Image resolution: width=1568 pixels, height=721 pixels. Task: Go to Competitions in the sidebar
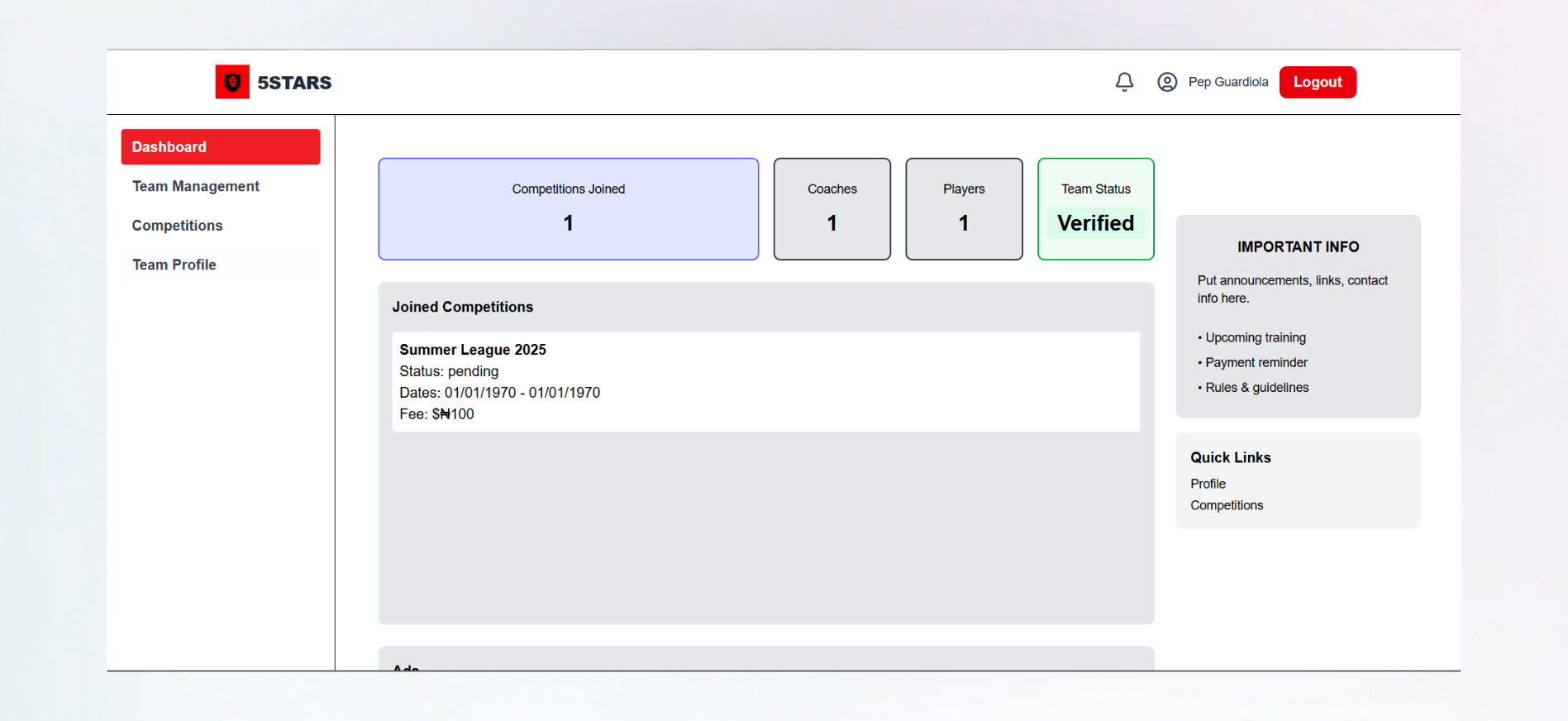(x=178, y=226)
